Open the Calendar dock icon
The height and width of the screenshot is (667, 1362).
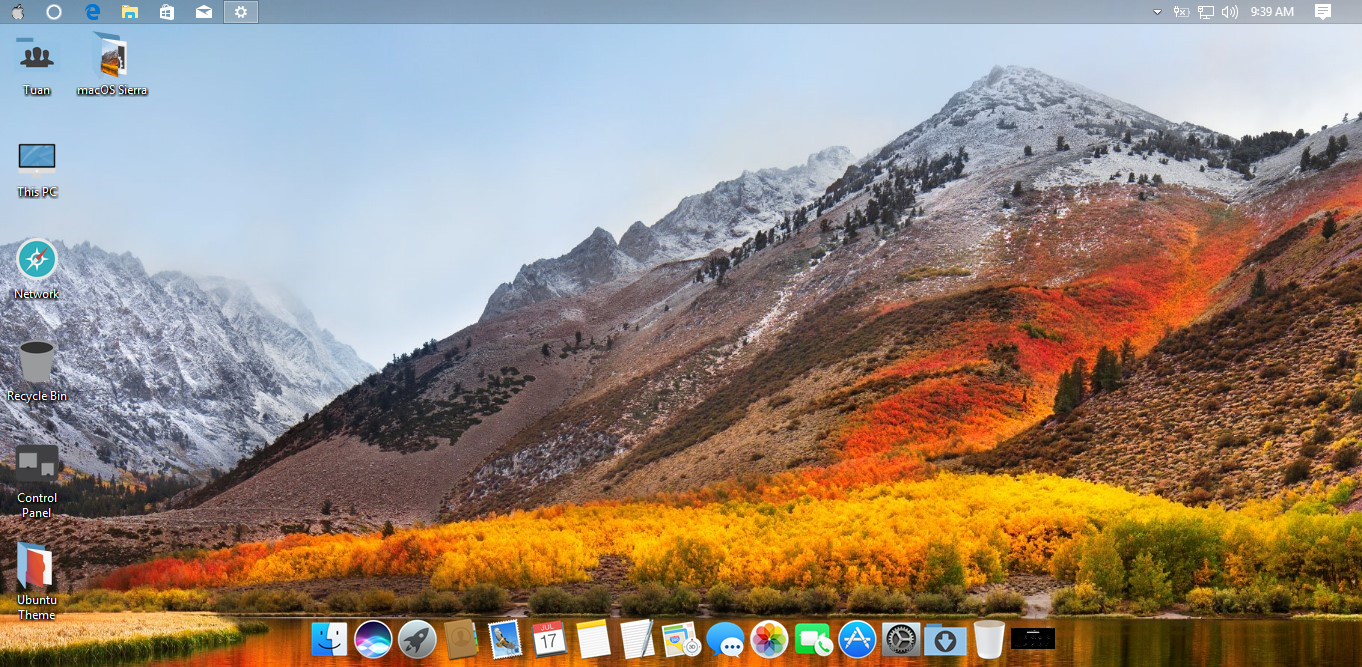click(x=549, y=639)
